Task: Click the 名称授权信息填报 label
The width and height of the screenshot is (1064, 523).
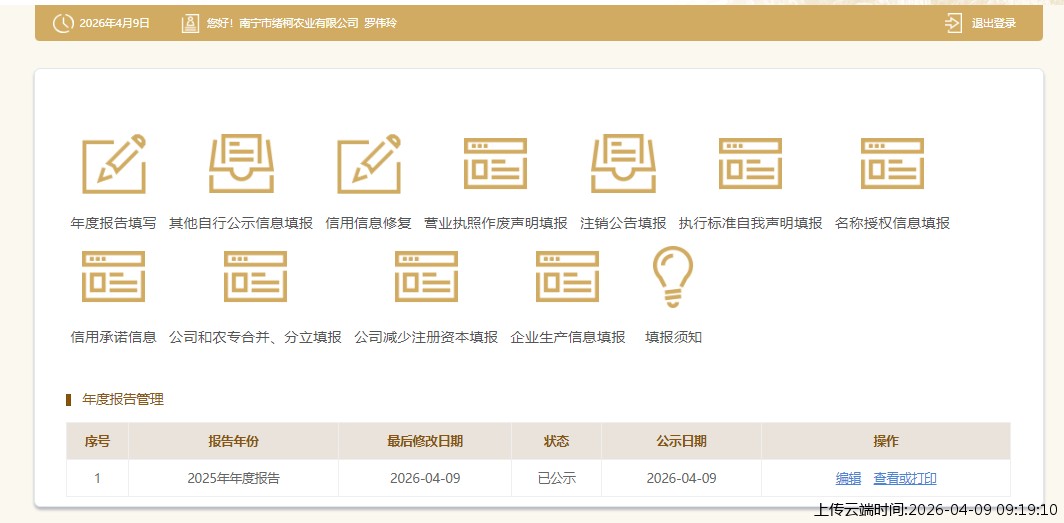Action: (x=892, y=223)
